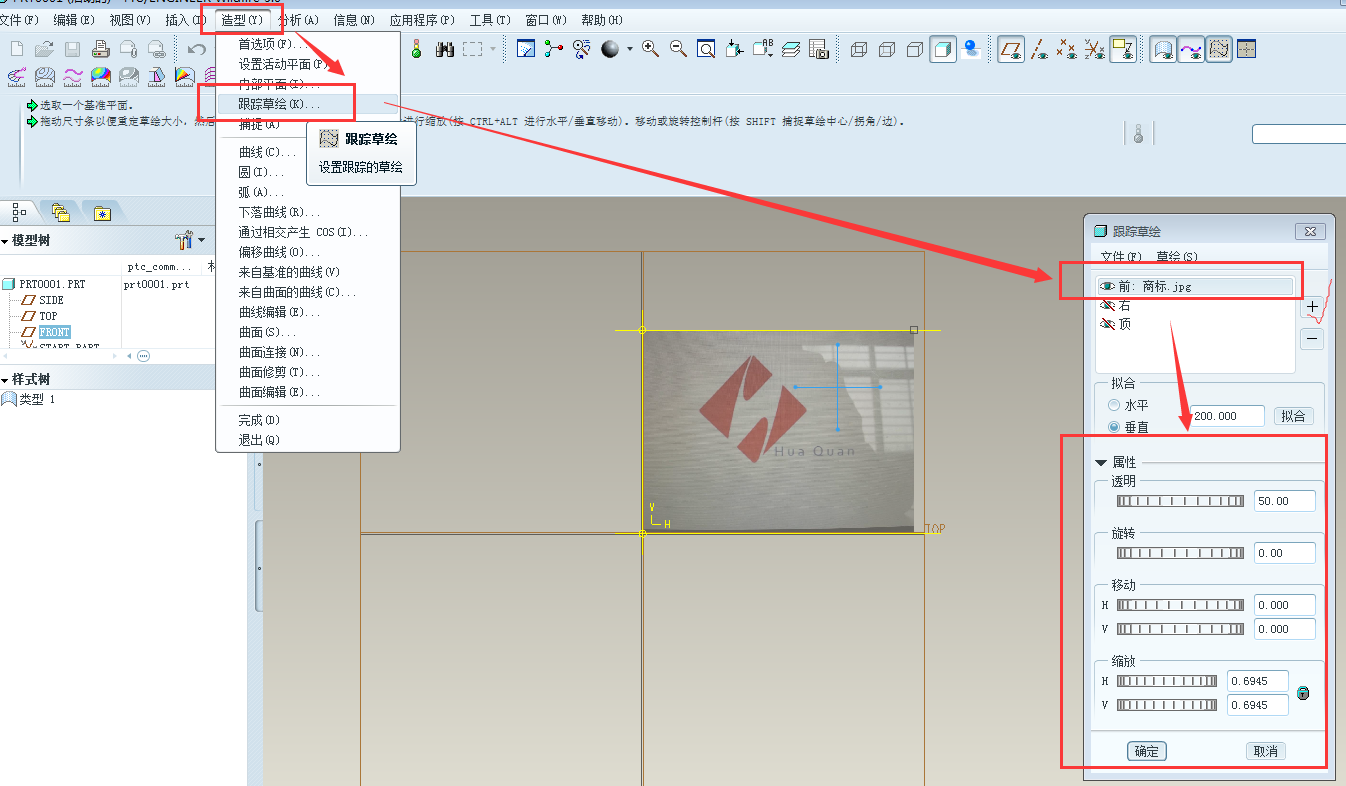Click the 移动 H slider

1181,605
